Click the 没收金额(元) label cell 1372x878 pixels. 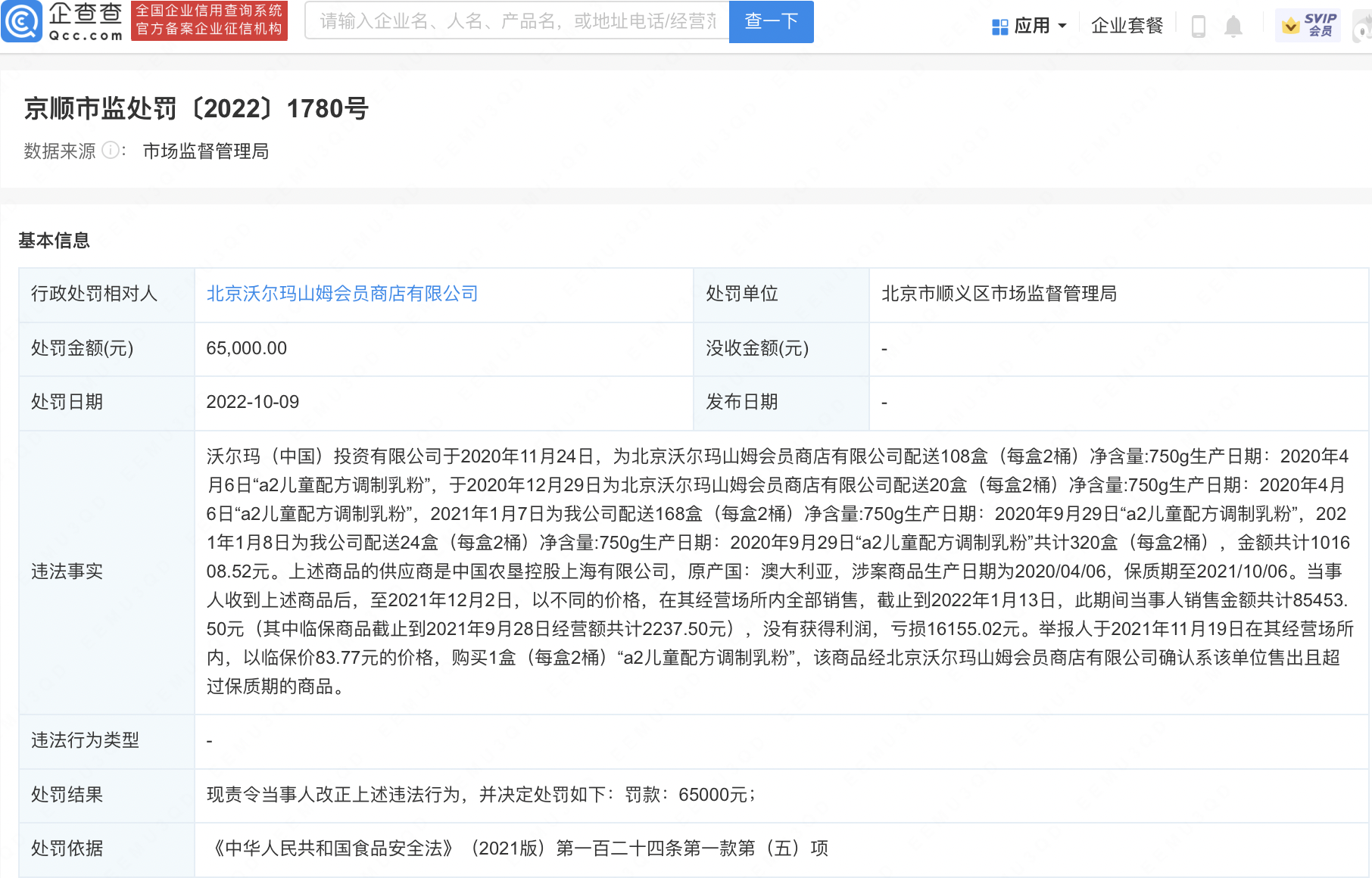(x=781, y=349)
